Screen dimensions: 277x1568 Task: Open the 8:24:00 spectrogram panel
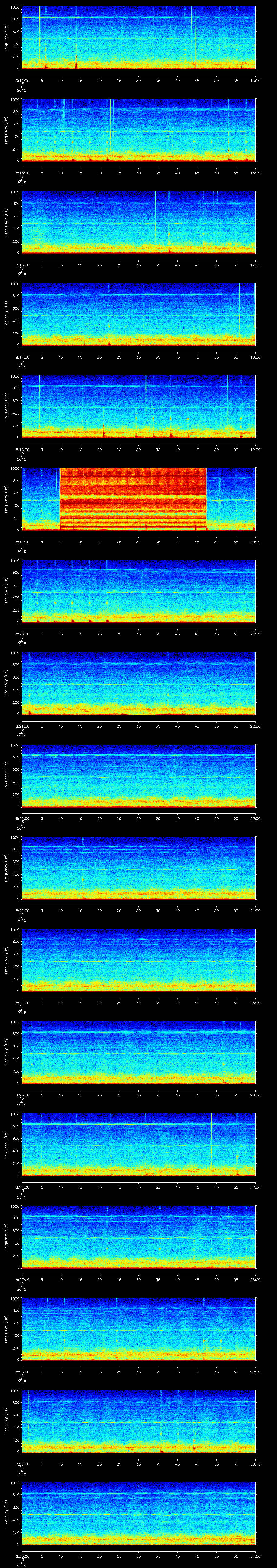138,960
